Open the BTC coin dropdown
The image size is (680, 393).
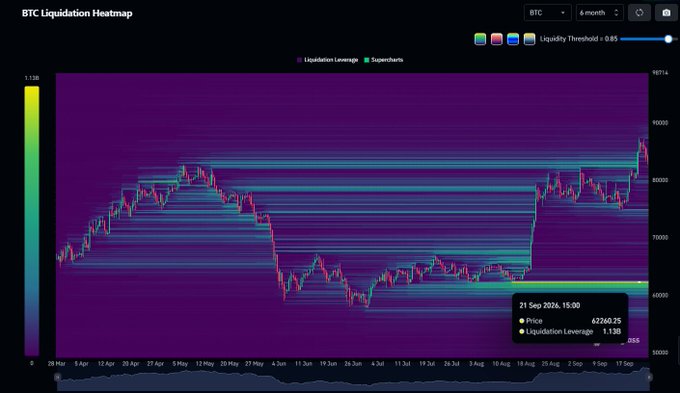point(547,13)
